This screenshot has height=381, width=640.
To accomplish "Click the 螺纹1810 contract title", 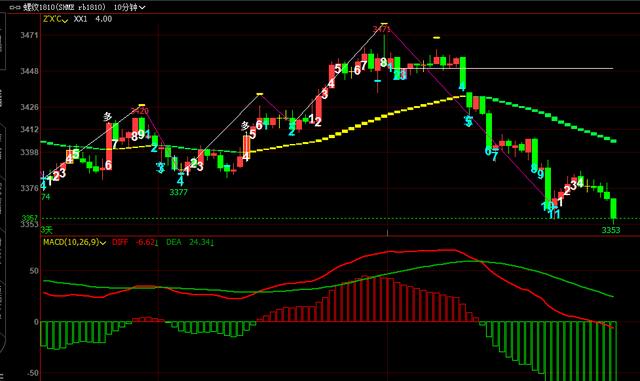I will (x=64, y=7).
